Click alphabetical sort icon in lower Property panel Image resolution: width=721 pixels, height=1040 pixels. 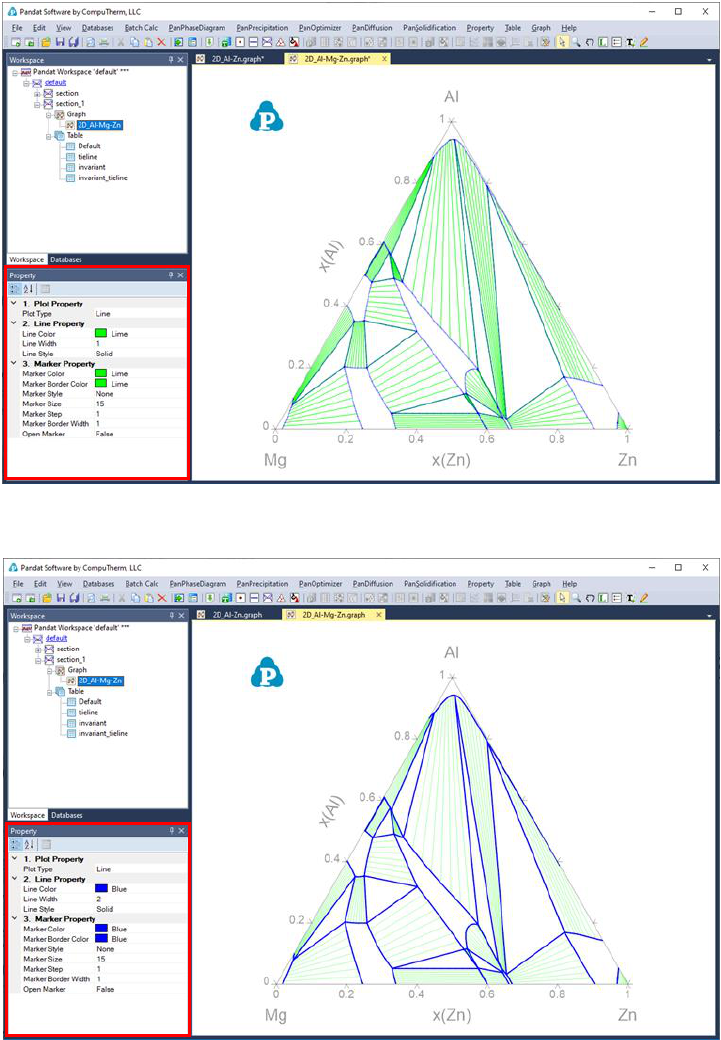point(28,844)
